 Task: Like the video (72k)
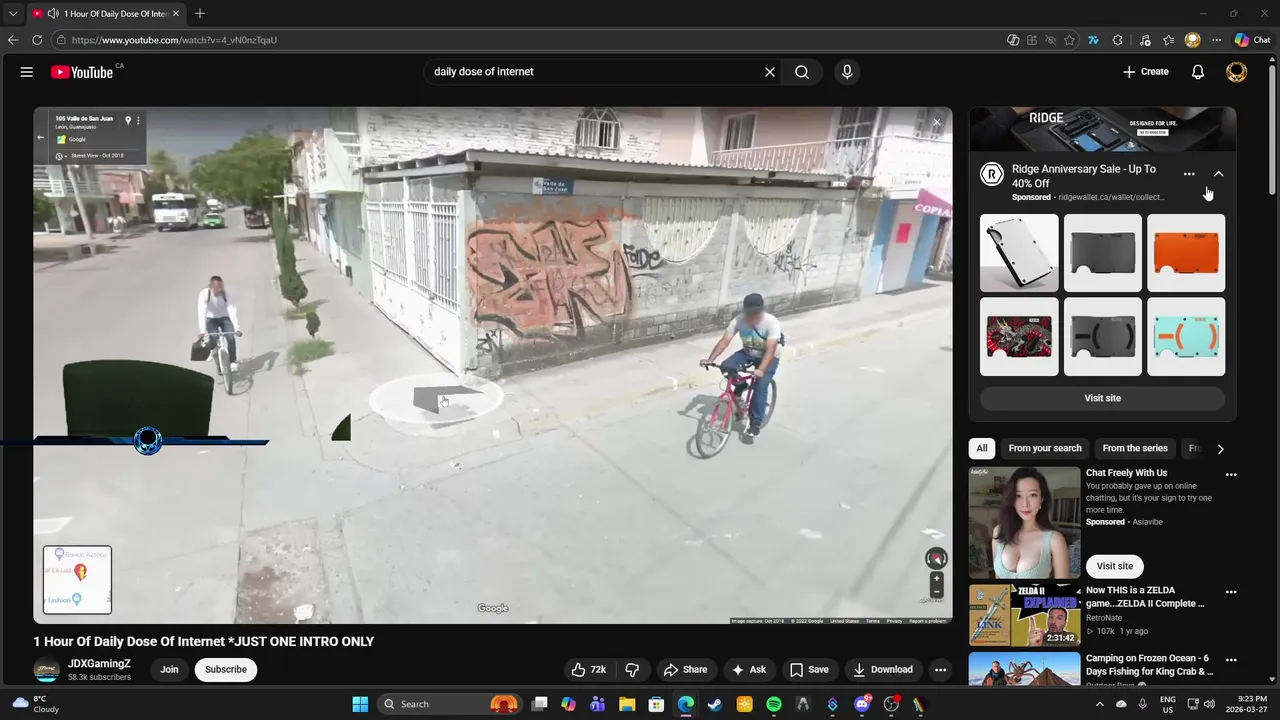coord(588,670)
